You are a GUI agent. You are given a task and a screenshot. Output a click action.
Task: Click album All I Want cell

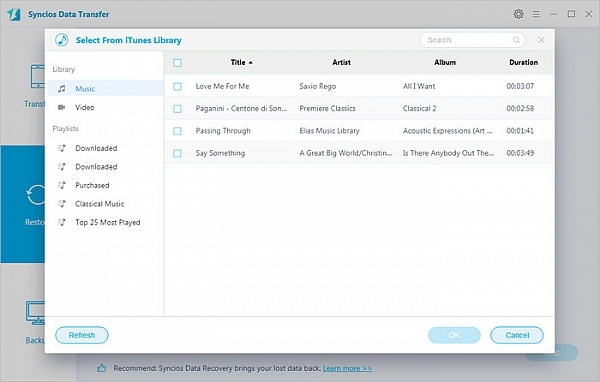[x=419, y=86]
